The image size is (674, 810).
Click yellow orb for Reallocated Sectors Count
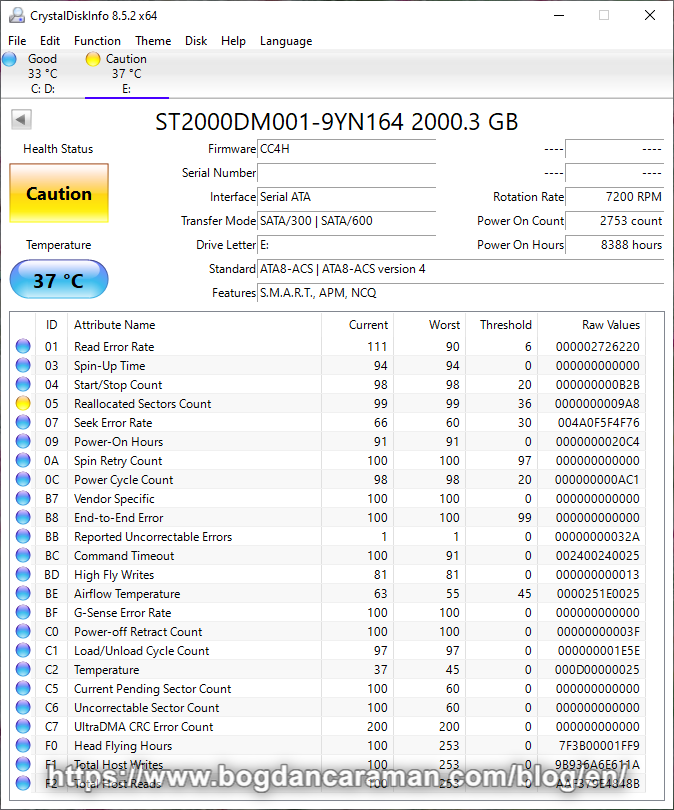click(x=23, y=403)
